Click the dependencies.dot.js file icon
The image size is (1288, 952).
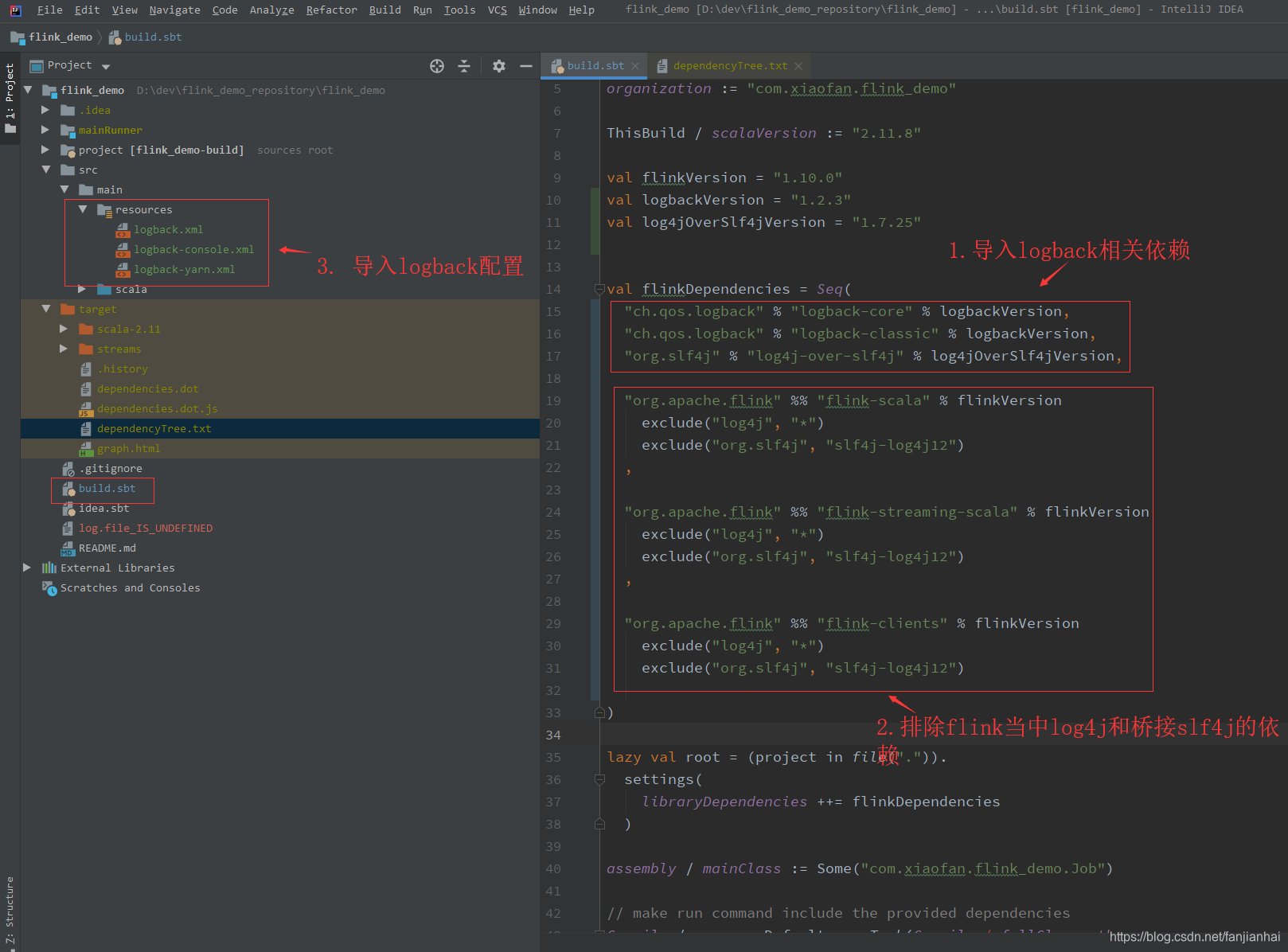tap(86, 409)
